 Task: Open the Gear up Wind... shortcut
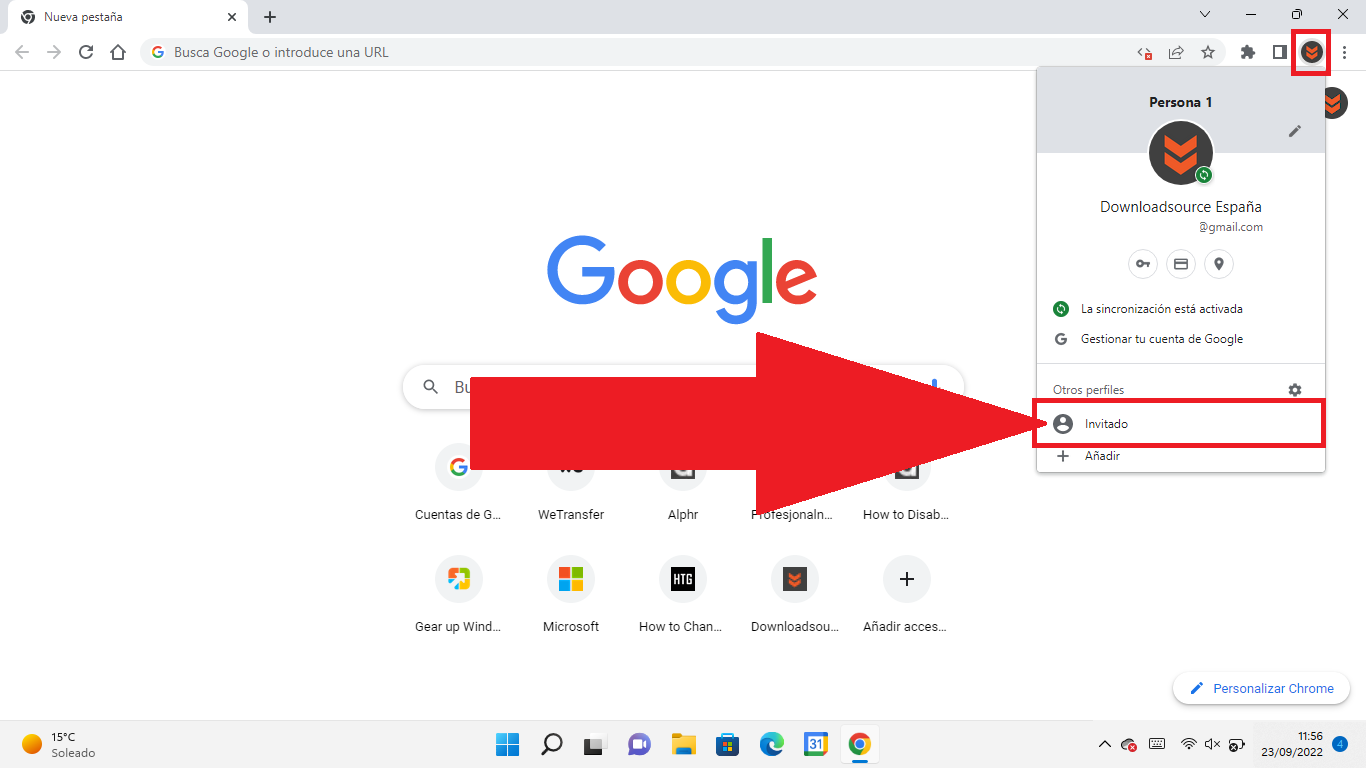[x=459, y=596]
